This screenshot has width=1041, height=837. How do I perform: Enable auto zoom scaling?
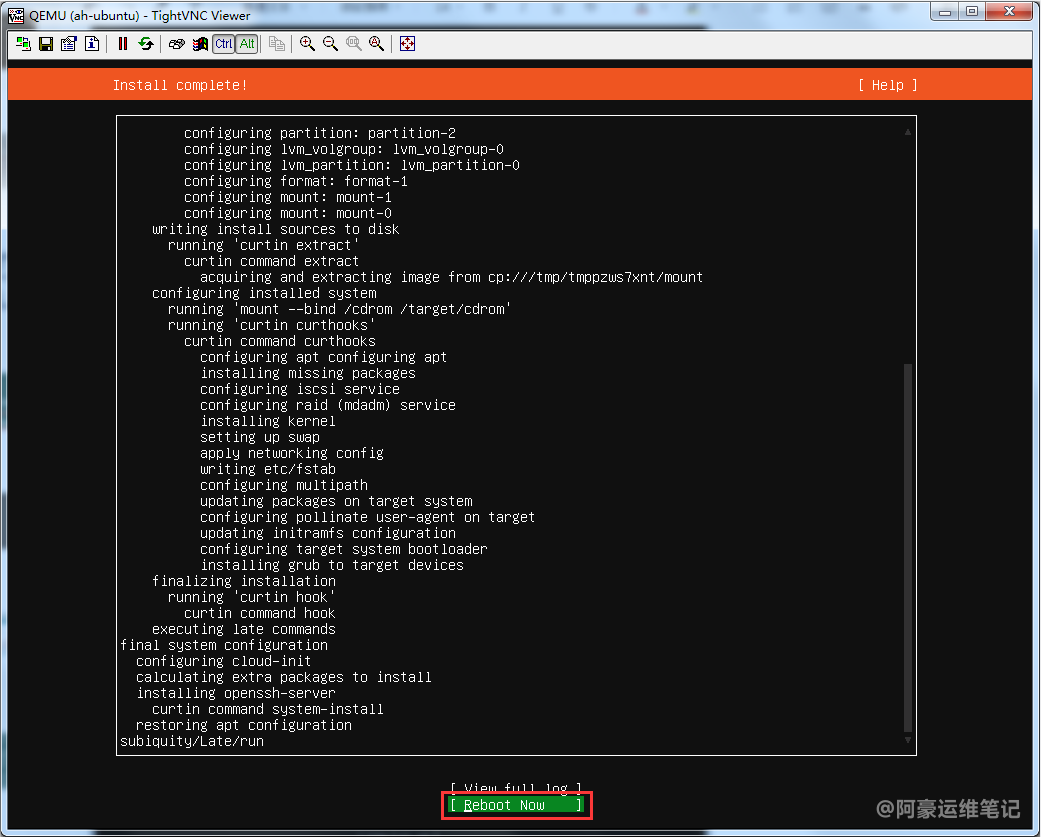(376, 44)
